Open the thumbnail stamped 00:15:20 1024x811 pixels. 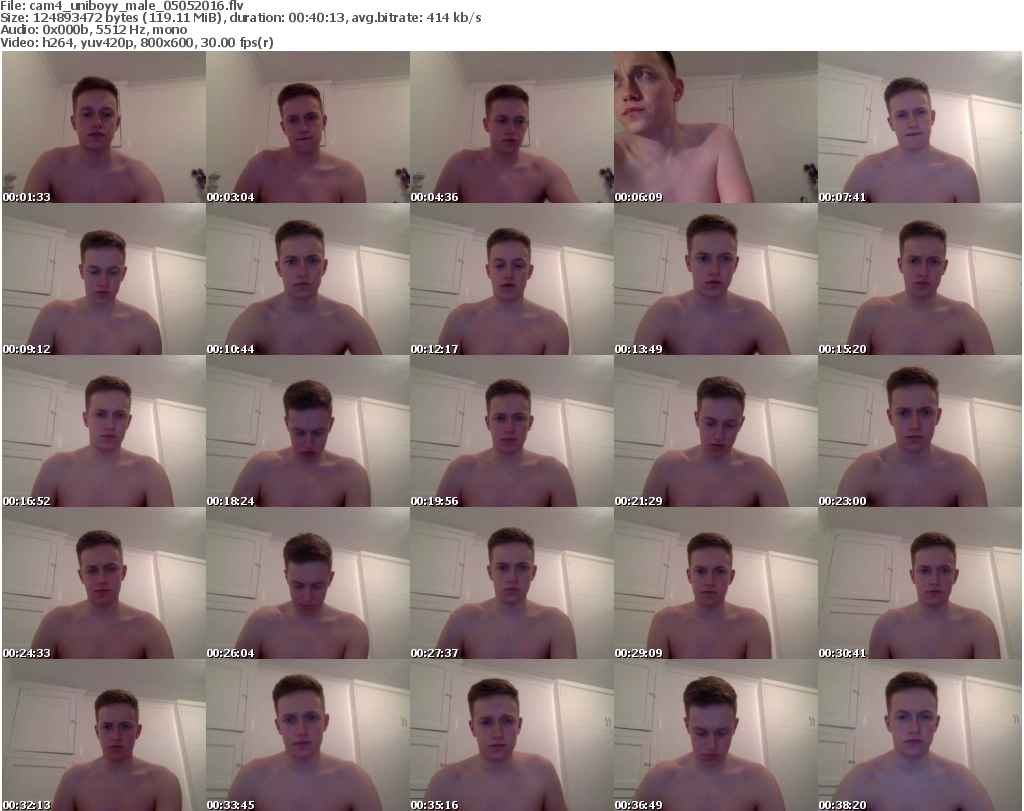(x=920, y=279)
